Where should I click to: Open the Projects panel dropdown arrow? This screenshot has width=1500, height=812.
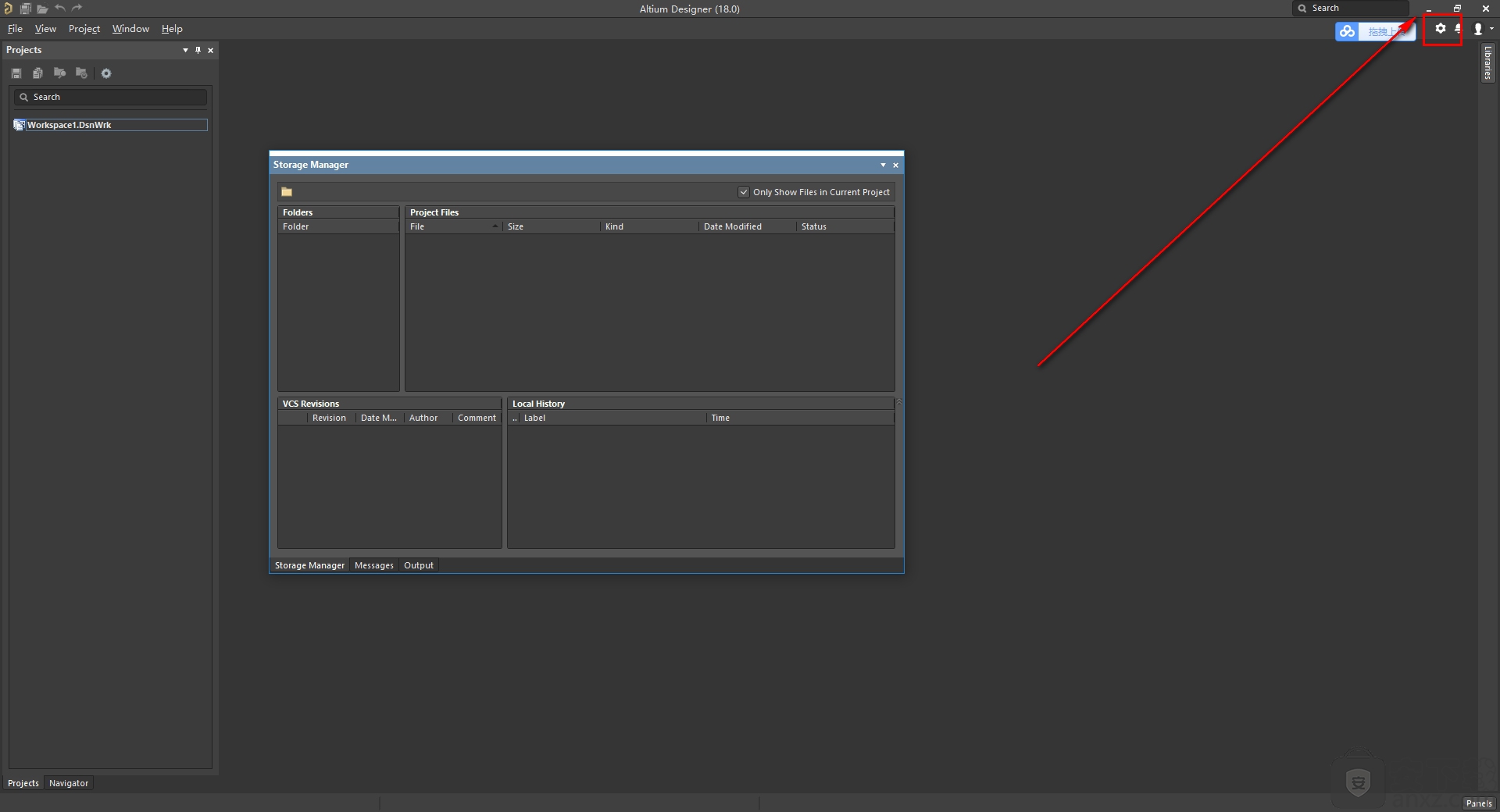(x=185, y=50)
